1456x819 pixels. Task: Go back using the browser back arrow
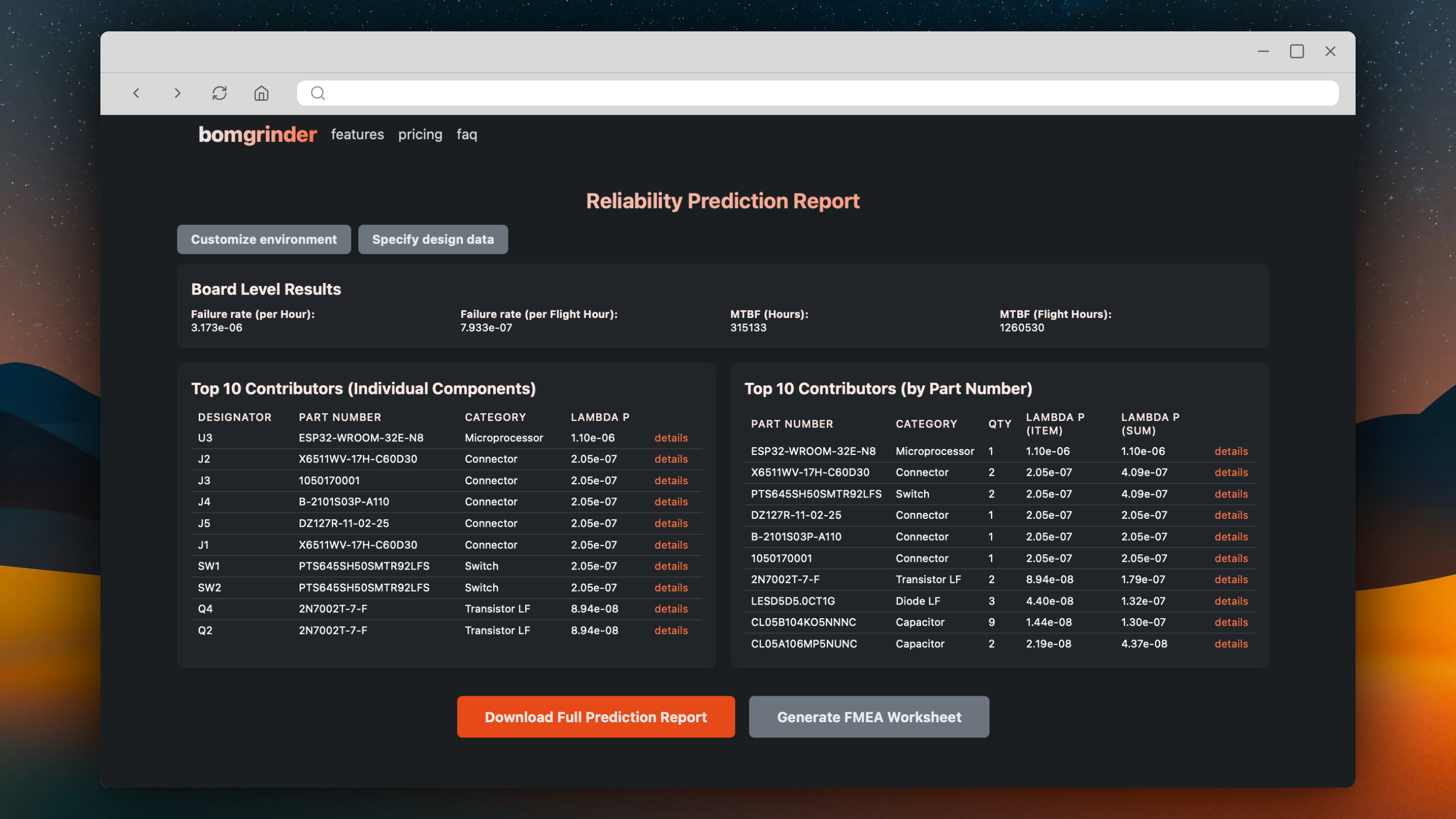coord(136,93)
